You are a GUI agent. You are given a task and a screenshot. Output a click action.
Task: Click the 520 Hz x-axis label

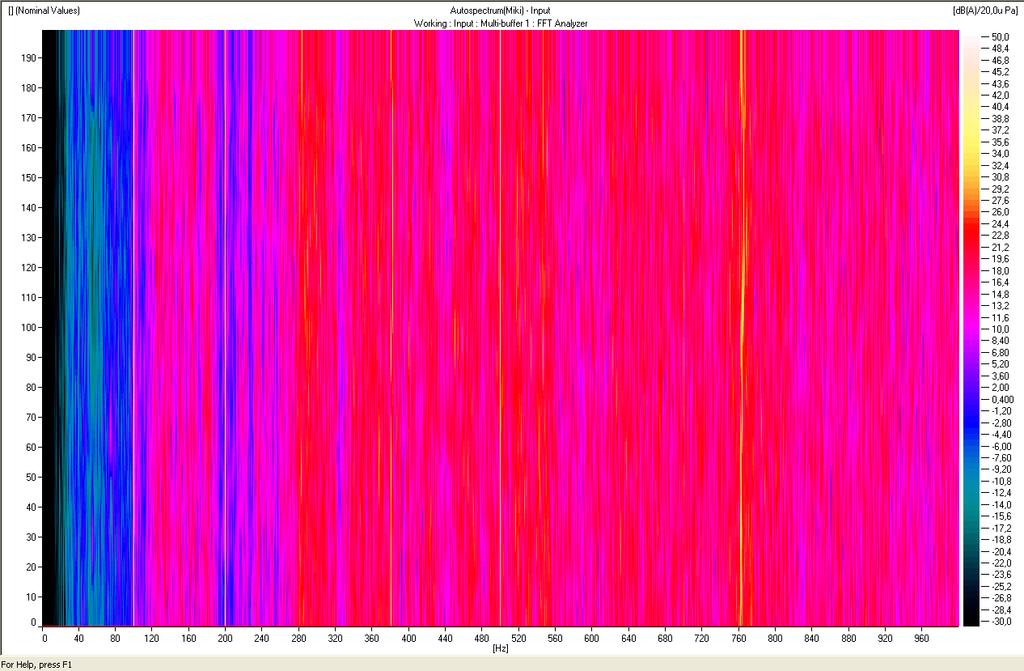coord(519,638)
